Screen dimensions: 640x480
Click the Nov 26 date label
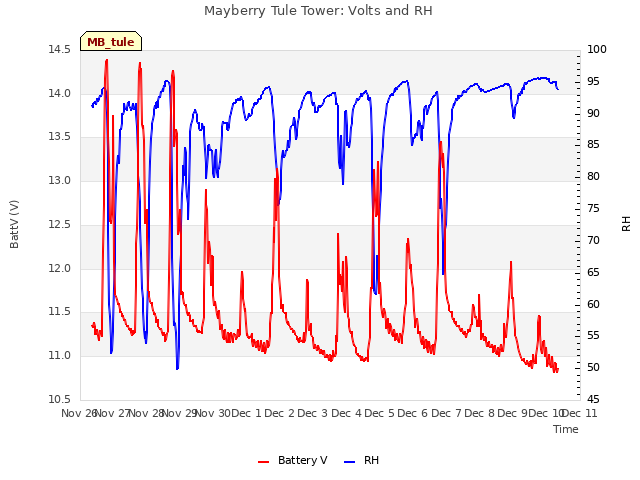[x=79, y=413]
